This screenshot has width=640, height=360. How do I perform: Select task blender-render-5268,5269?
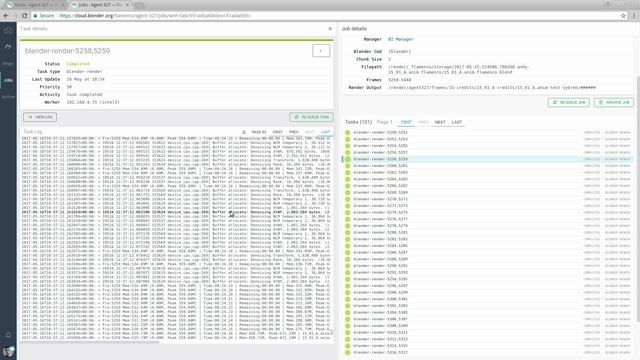[x=488, y=192]
